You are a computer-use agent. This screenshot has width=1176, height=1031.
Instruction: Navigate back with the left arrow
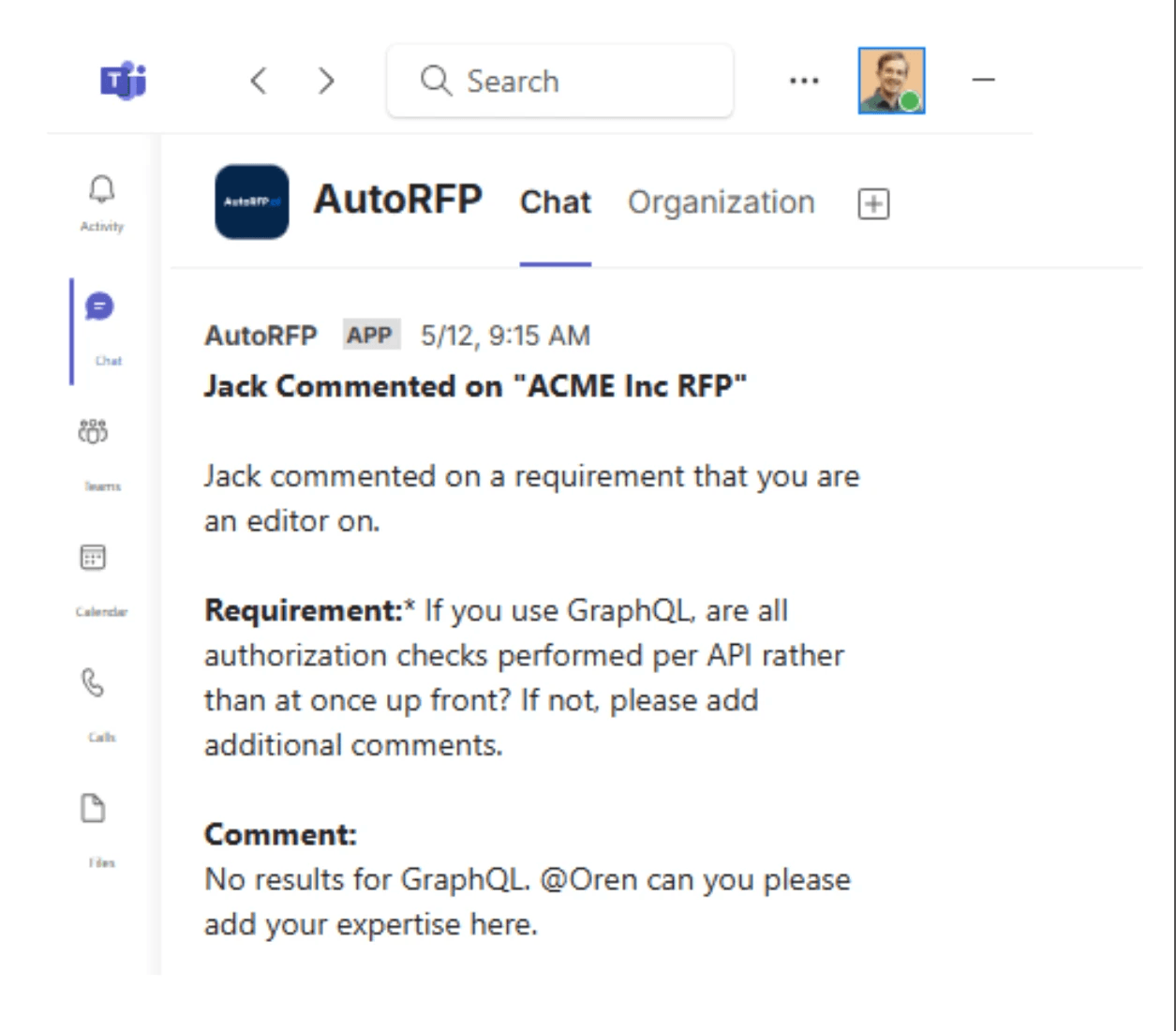click(x=260, y=81)
